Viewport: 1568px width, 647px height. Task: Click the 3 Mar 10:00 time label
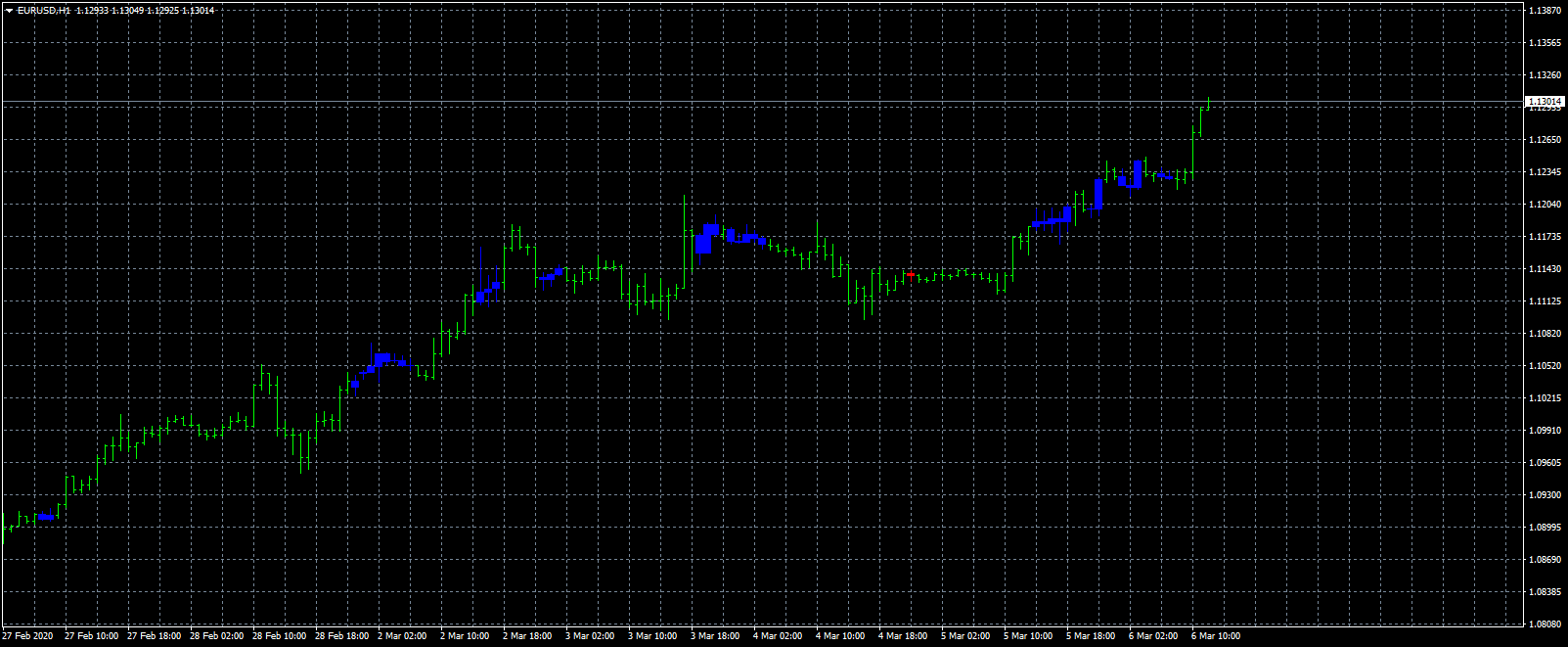click(x=652, y=636)
